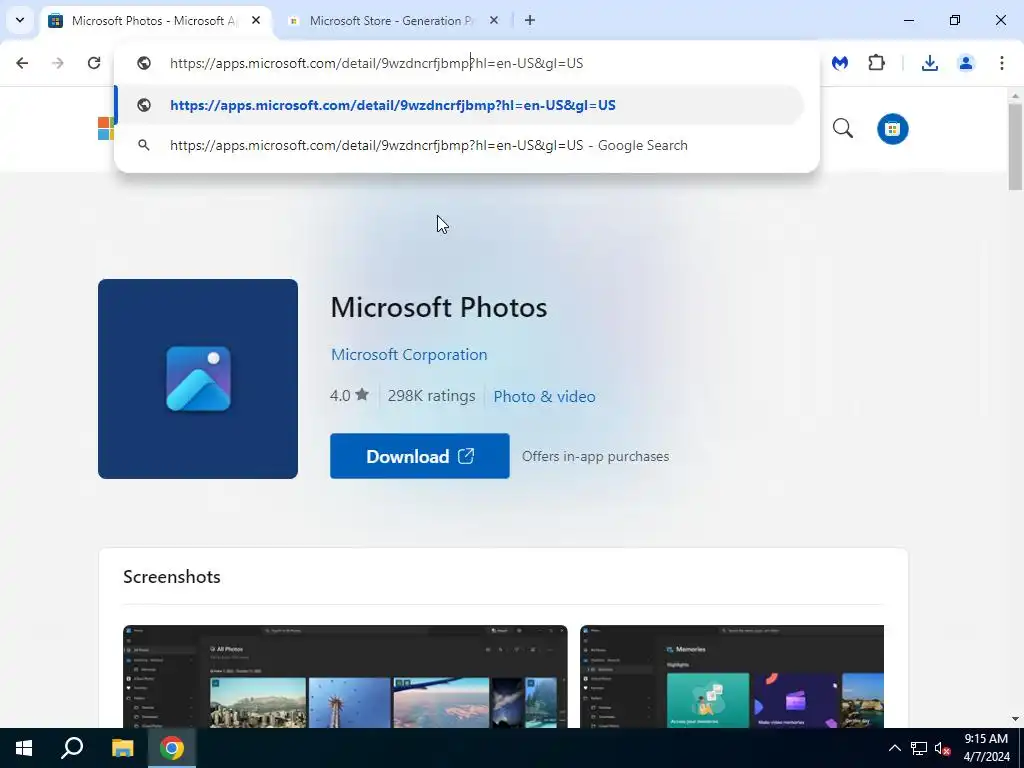The image size is (1024, 768).
Task: Click the 298K ratings text
Action: point(432,396)
